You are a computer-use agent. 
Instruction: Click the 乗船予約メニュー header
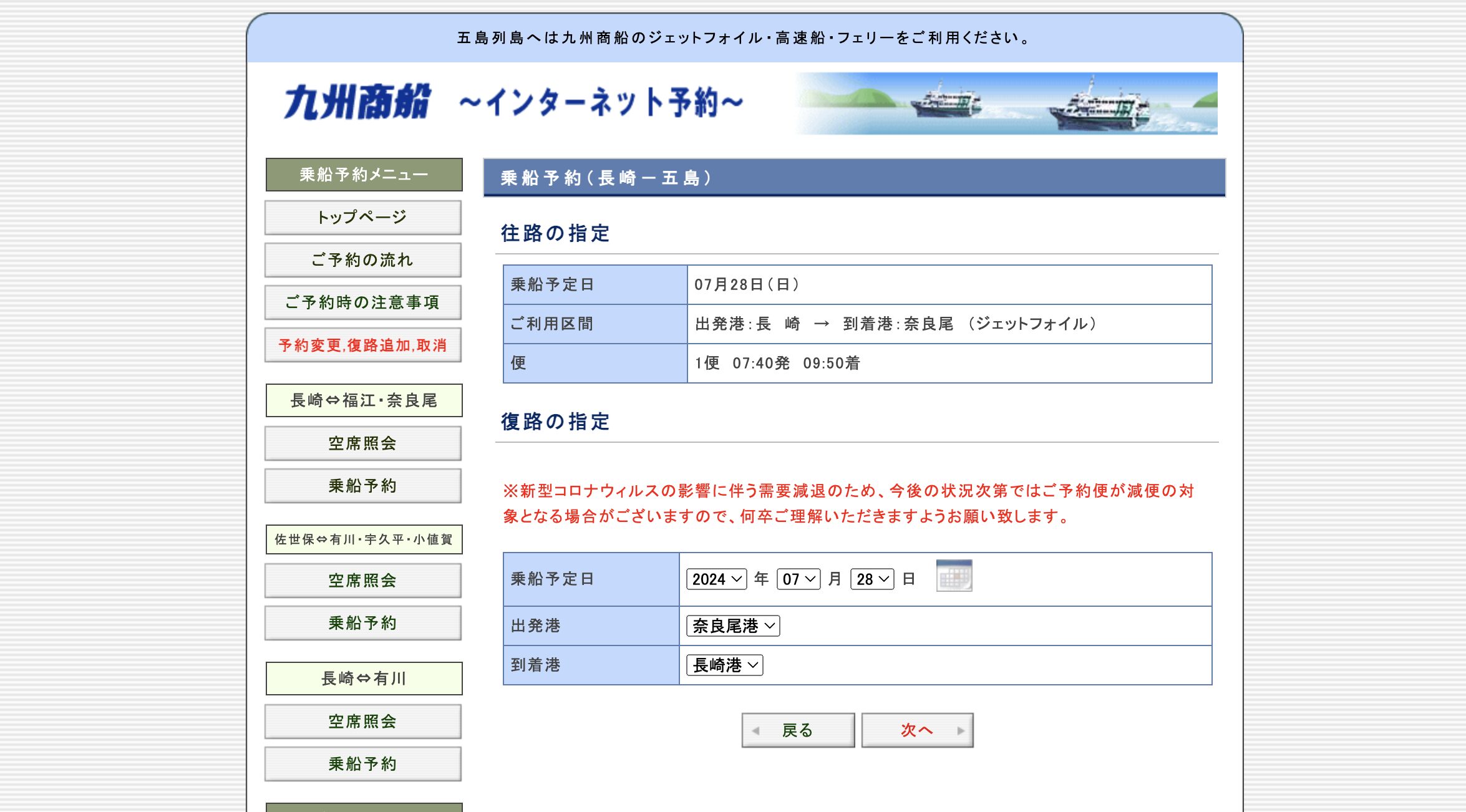364,175
